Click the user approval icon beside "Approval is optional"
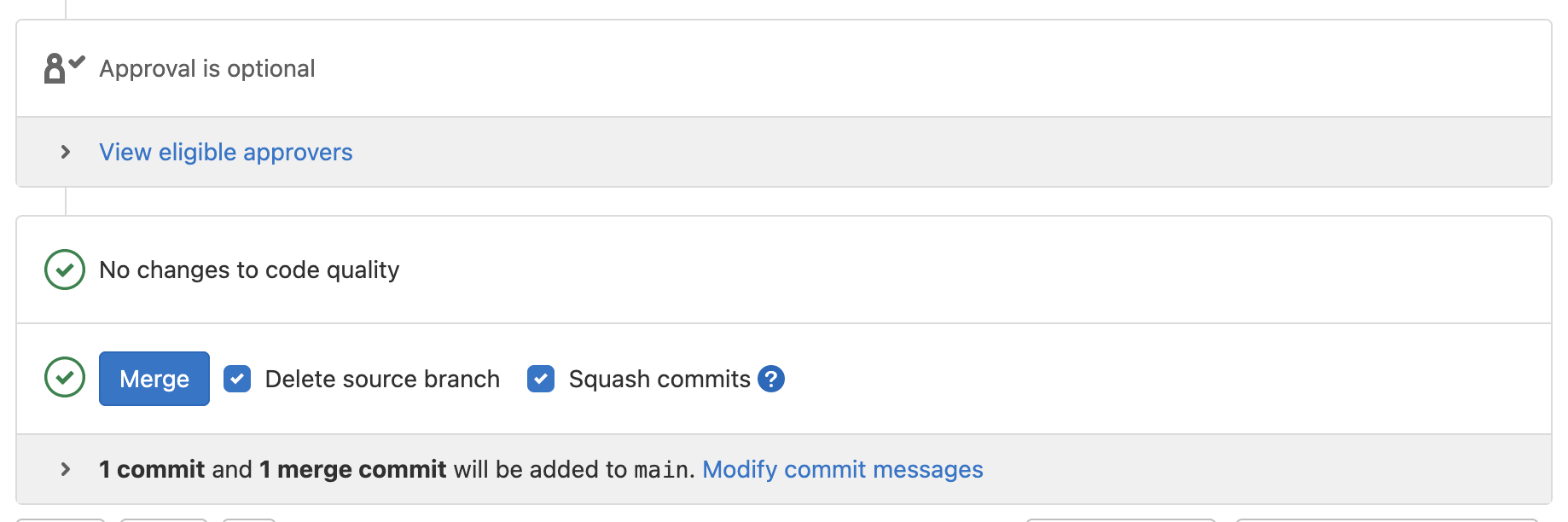The height and width of the screenshot is (522, 1568). (58, 68)
